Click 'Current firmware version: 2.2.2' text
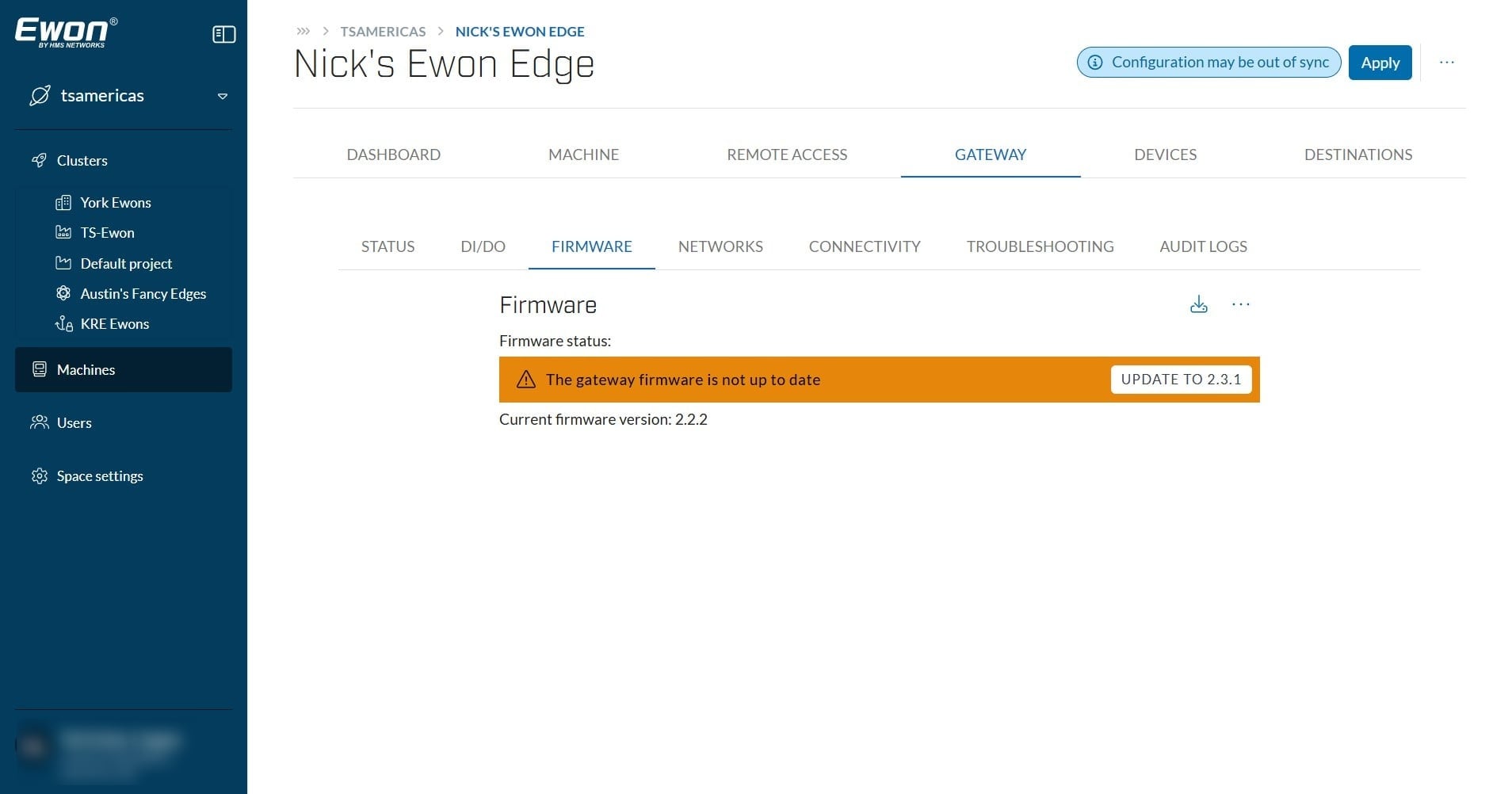 [x=603, y=419]
